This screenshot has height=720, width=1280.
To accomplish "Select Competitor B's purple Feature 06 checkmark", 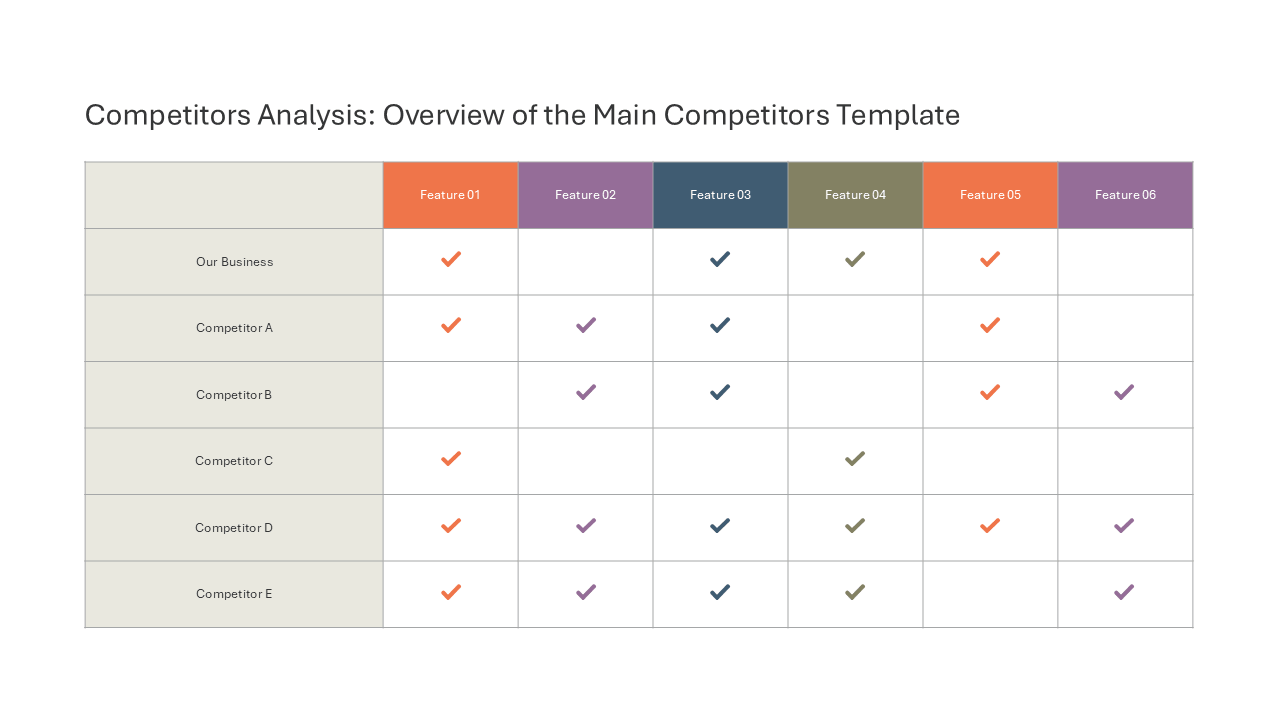I will pos(1124,392).
